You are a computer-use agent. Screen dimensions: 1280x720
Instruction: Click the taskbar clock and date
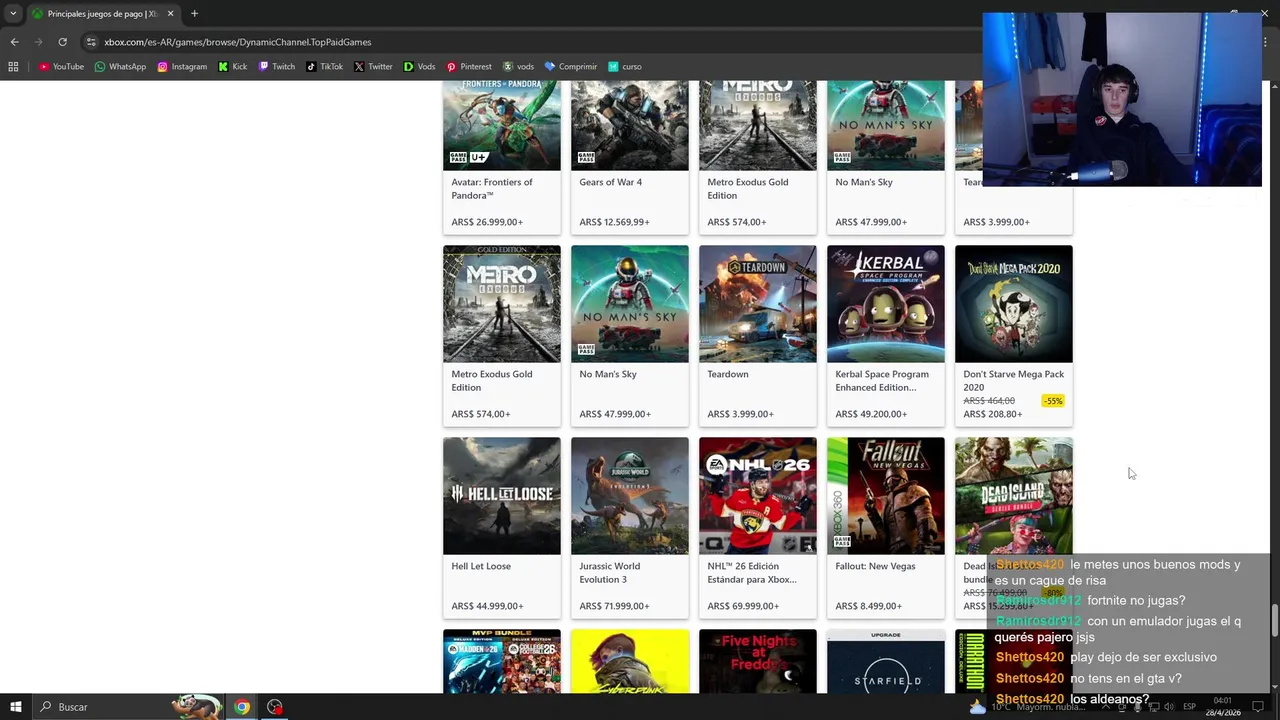click(x=1224, y=707)
